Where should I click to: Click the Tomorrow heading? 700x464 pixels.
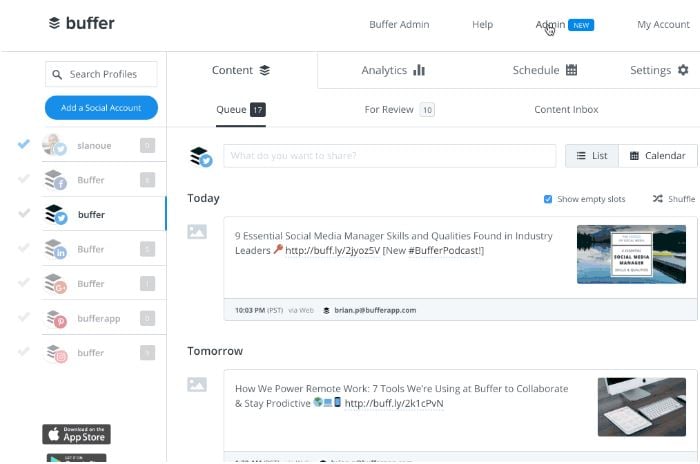[215, 351]
